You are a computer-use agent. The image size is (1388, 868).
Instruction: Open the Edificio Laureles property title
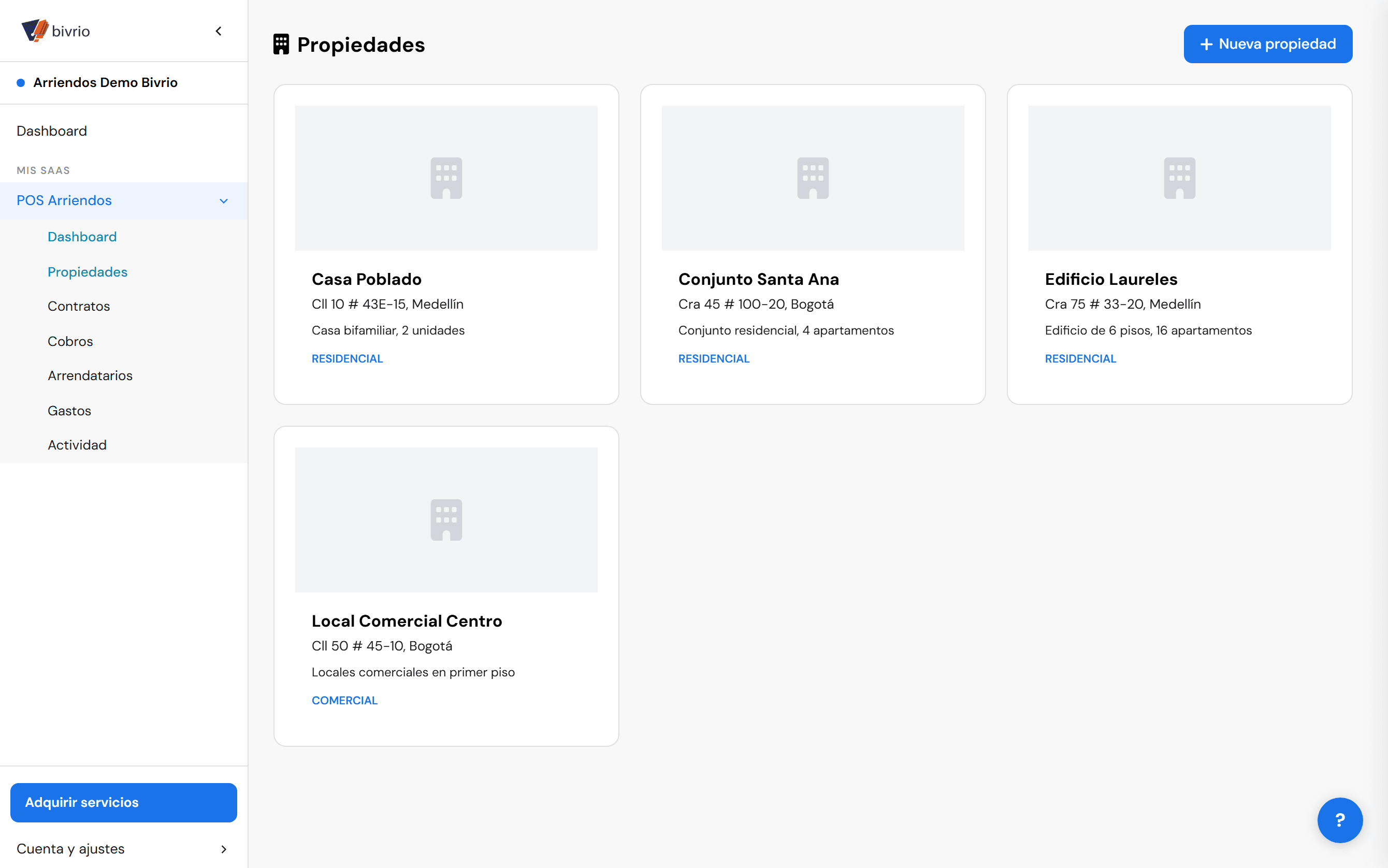tap(1111, 279)
